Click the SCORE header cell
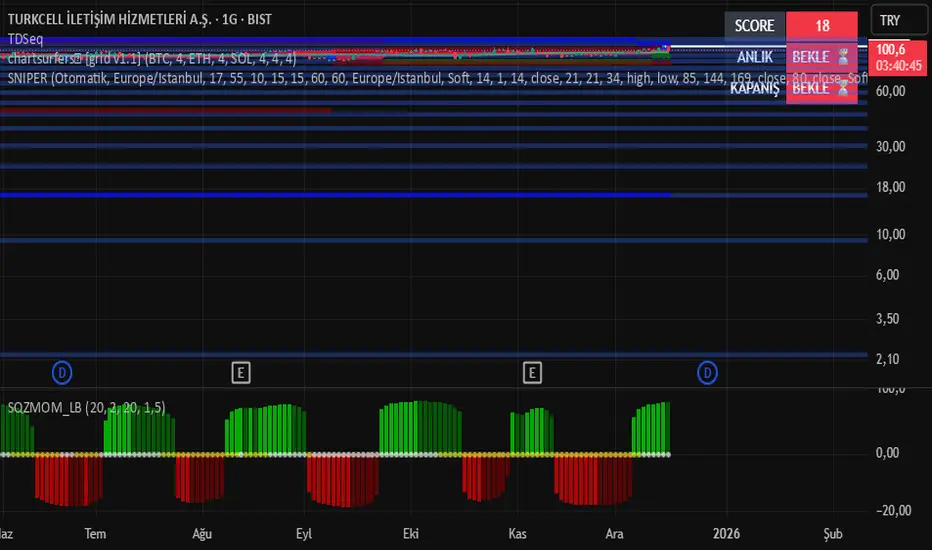This screenshot has height=550, width=932. [x=754, y=26]
